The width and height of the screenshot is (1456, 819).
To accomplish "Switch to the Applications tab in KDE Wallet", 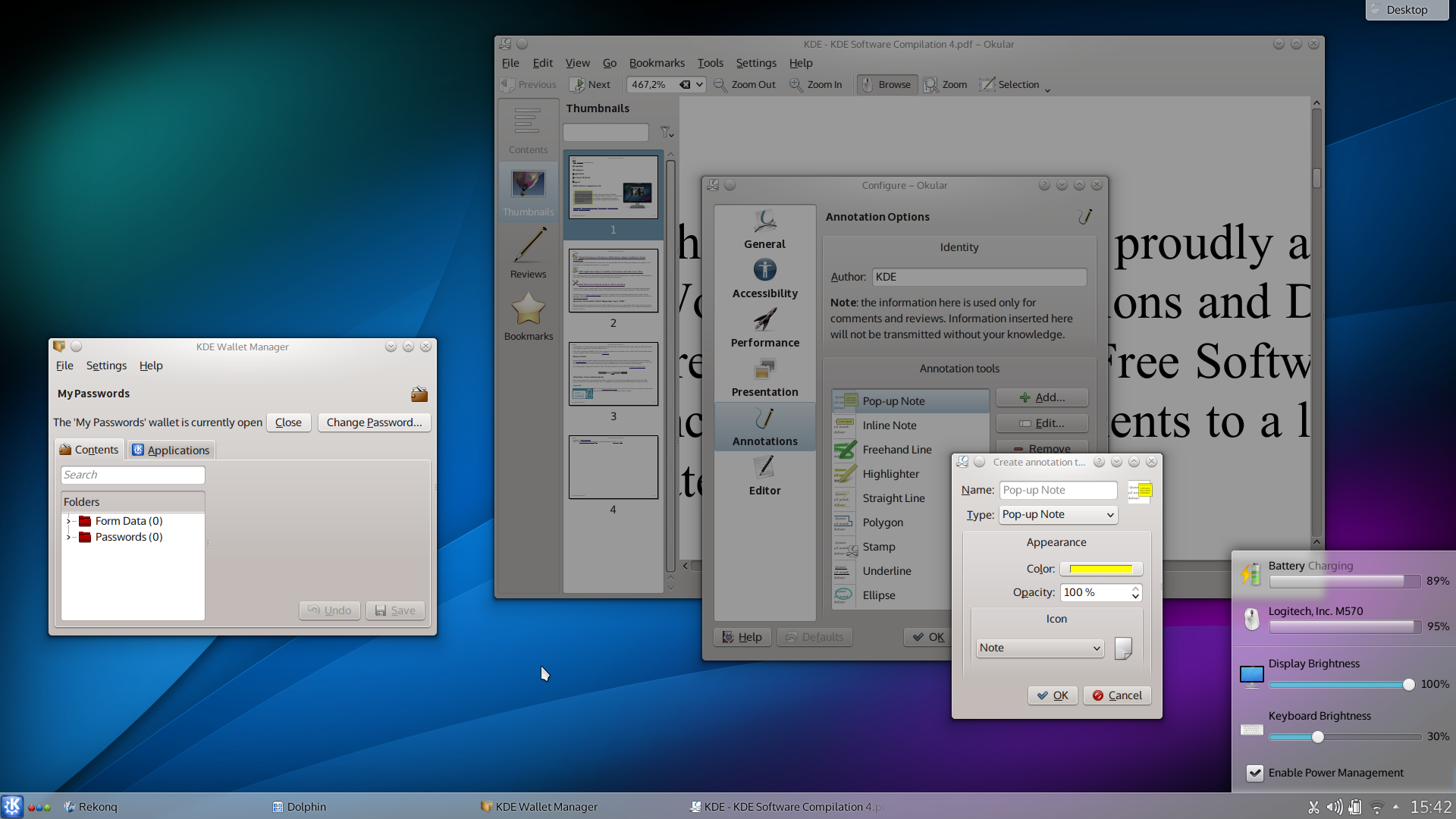I will [x=171, y=449].
